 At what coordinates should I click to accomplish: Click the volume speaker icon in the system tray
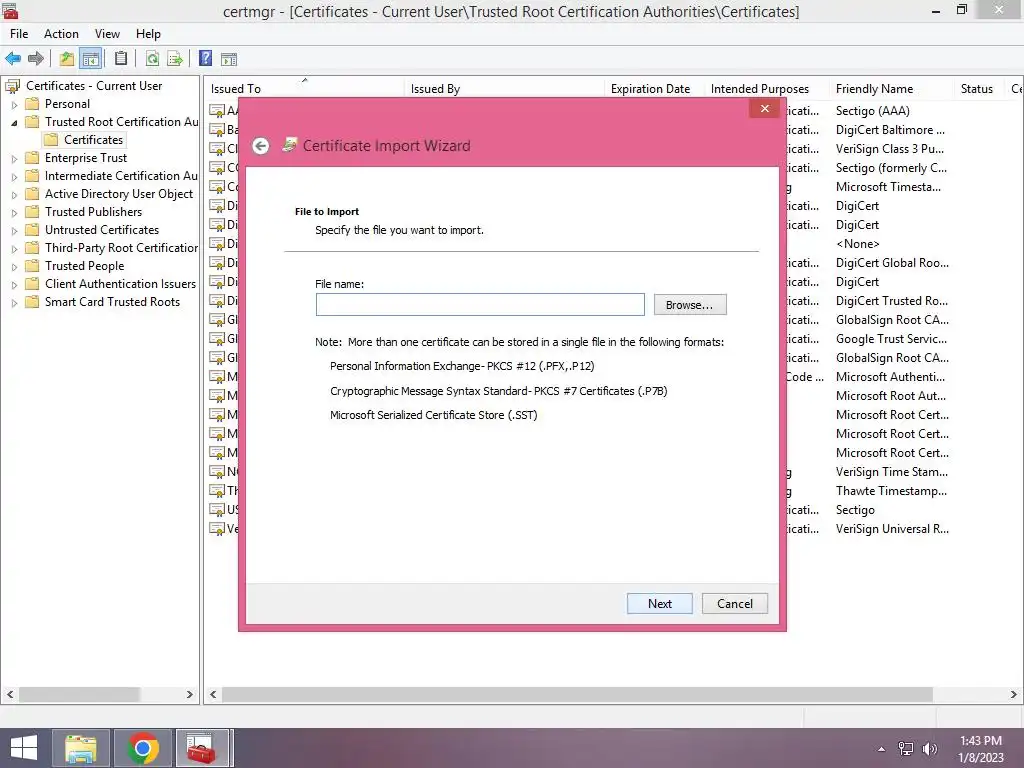[929, 749]
